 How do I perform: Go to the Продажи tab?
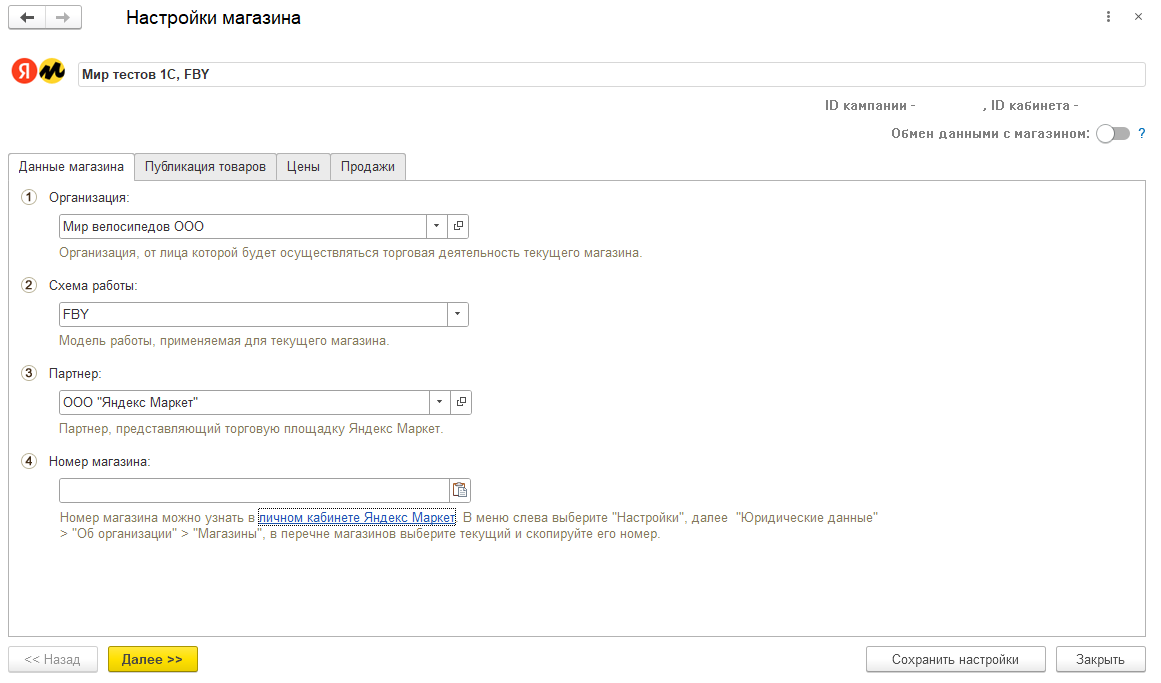[367, 167]
